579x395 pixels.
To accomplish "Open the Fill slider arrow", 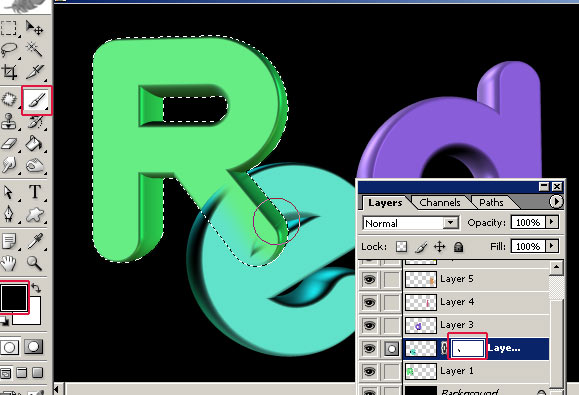I will 552,246.
